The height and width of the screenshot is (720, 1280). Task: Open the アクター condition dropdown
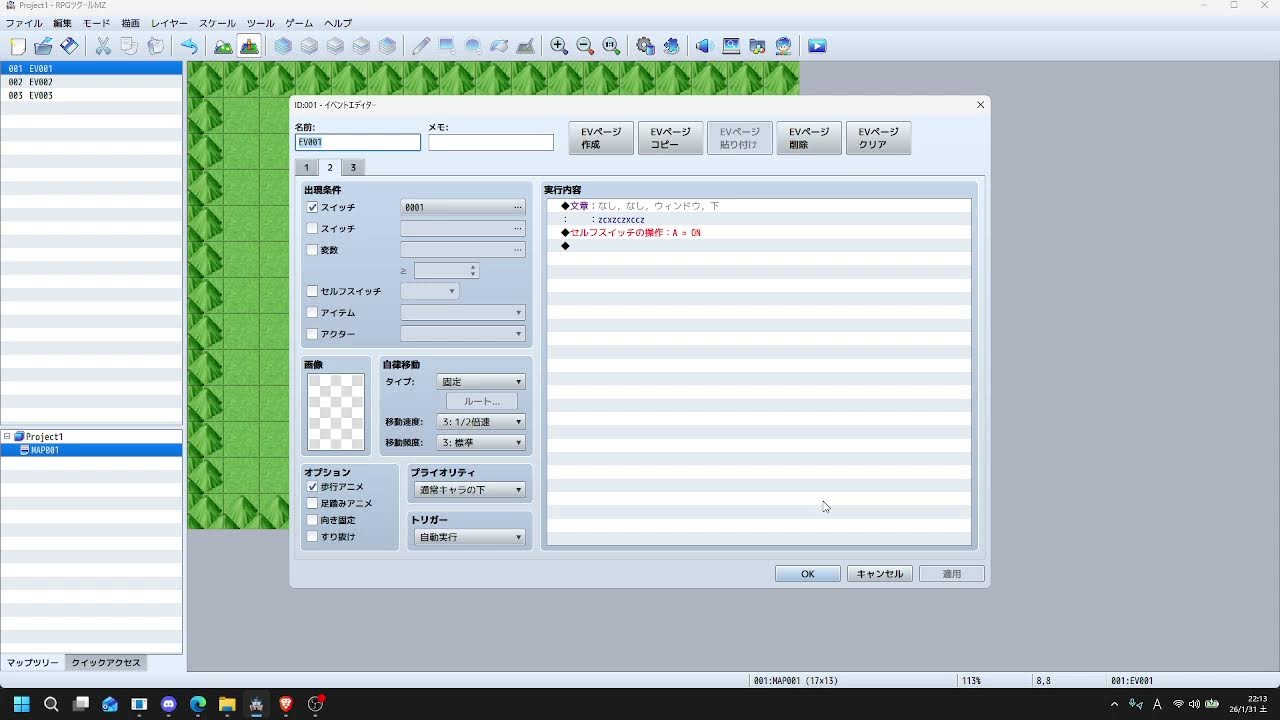pyautogui.click(x=463, y=334)
